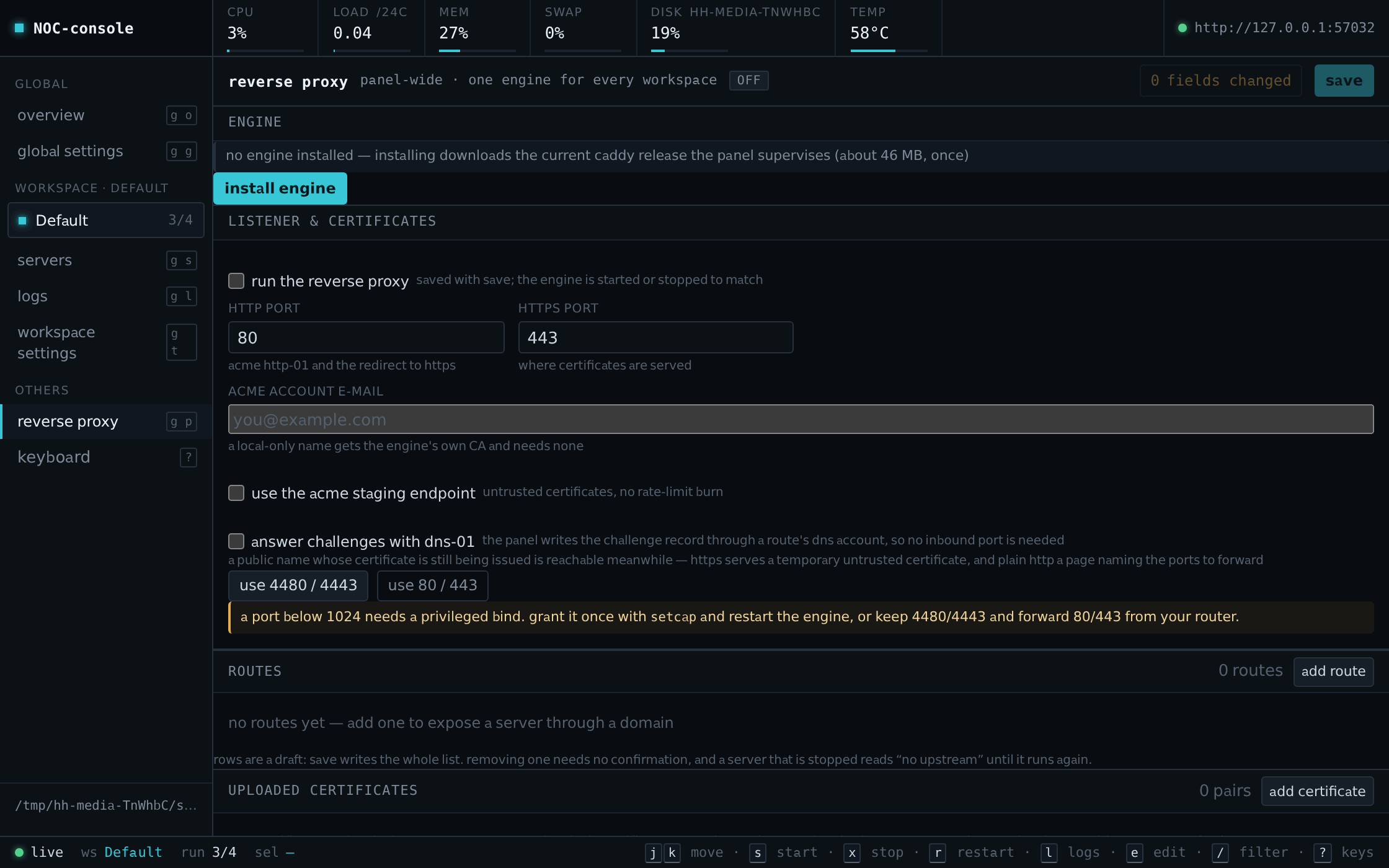Click the '?' keys keycap in footer
The image size is (1389, 868).
1322,852
